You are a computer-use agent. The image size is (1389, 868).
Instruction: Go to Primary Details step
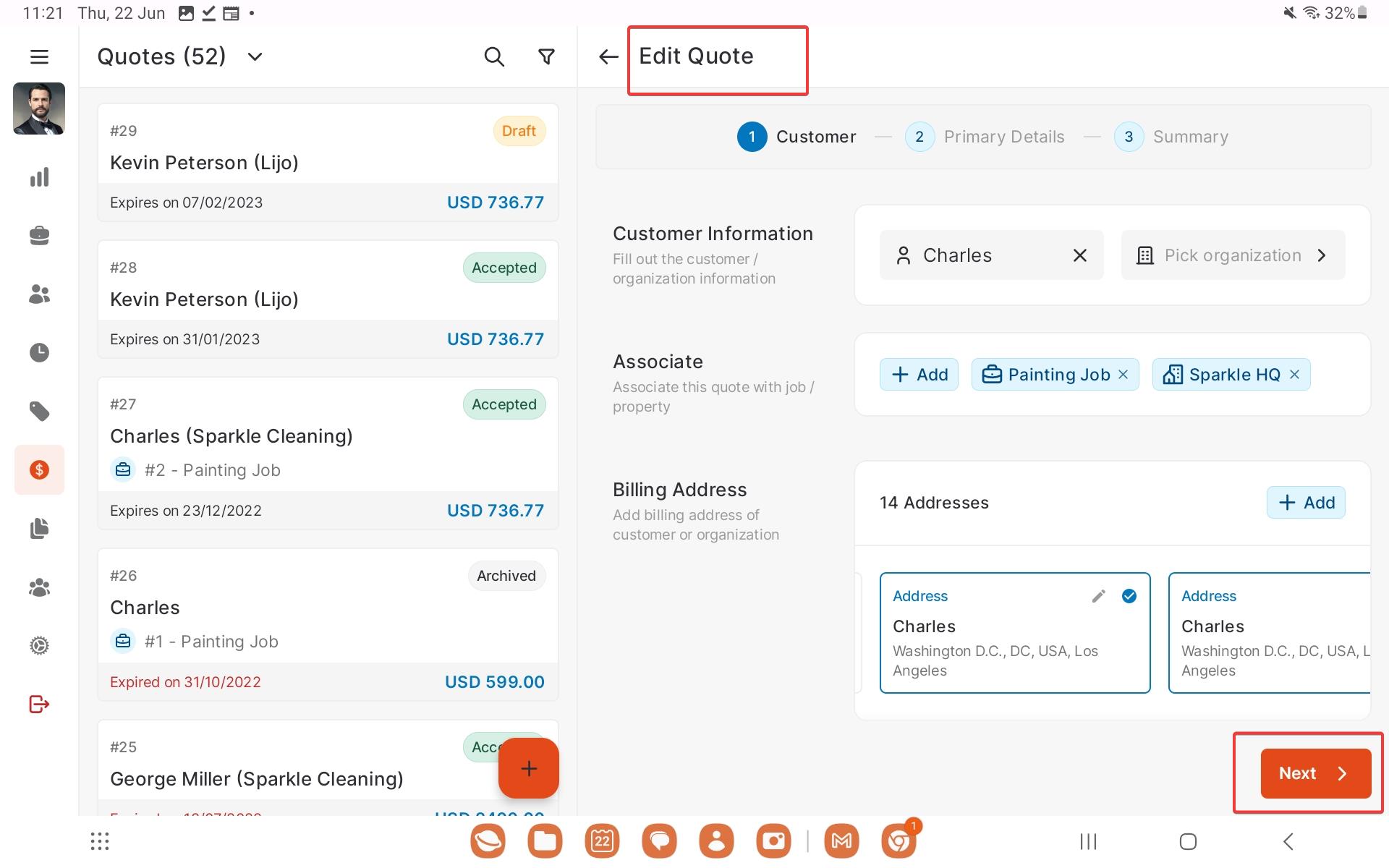tap(985, 137)
